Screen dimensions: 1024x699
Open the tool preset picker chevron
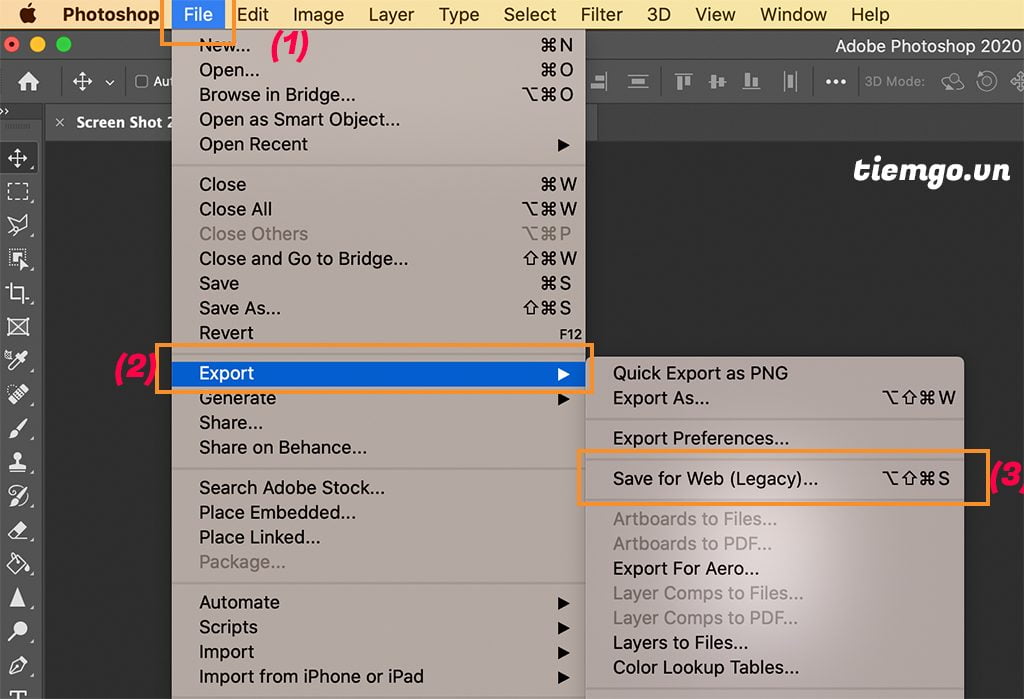110,82
